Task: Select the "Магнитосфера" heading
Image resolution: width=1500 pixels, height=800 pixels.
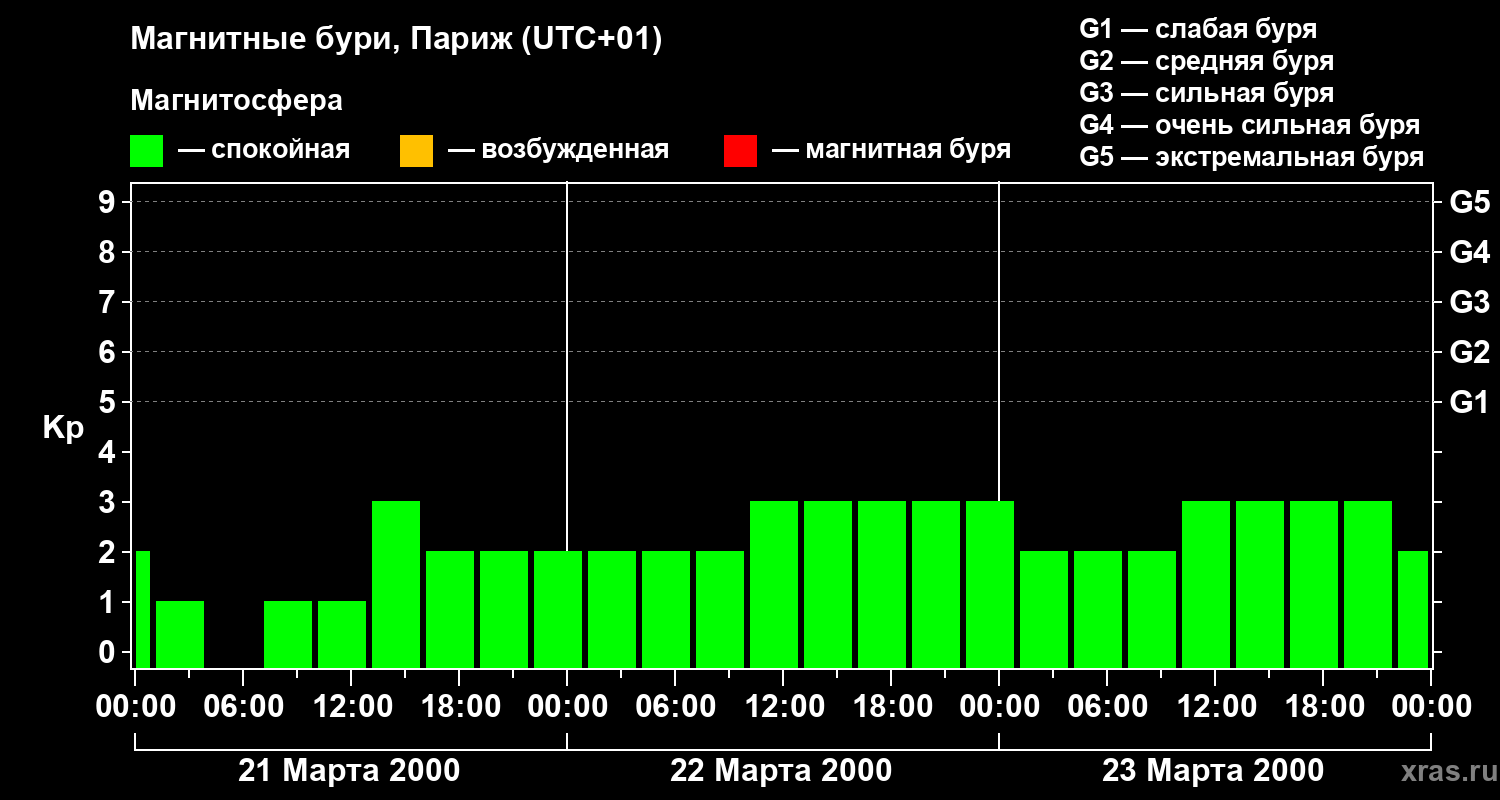Action: (236, 101)
